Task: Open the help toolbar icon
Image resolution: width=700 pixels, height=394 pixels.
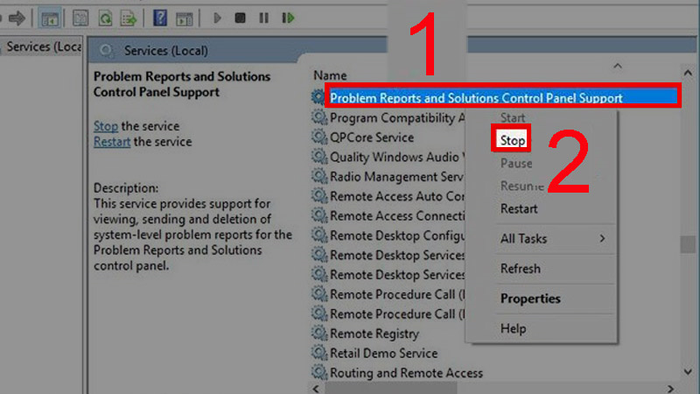Action: [x=160, y=18]
